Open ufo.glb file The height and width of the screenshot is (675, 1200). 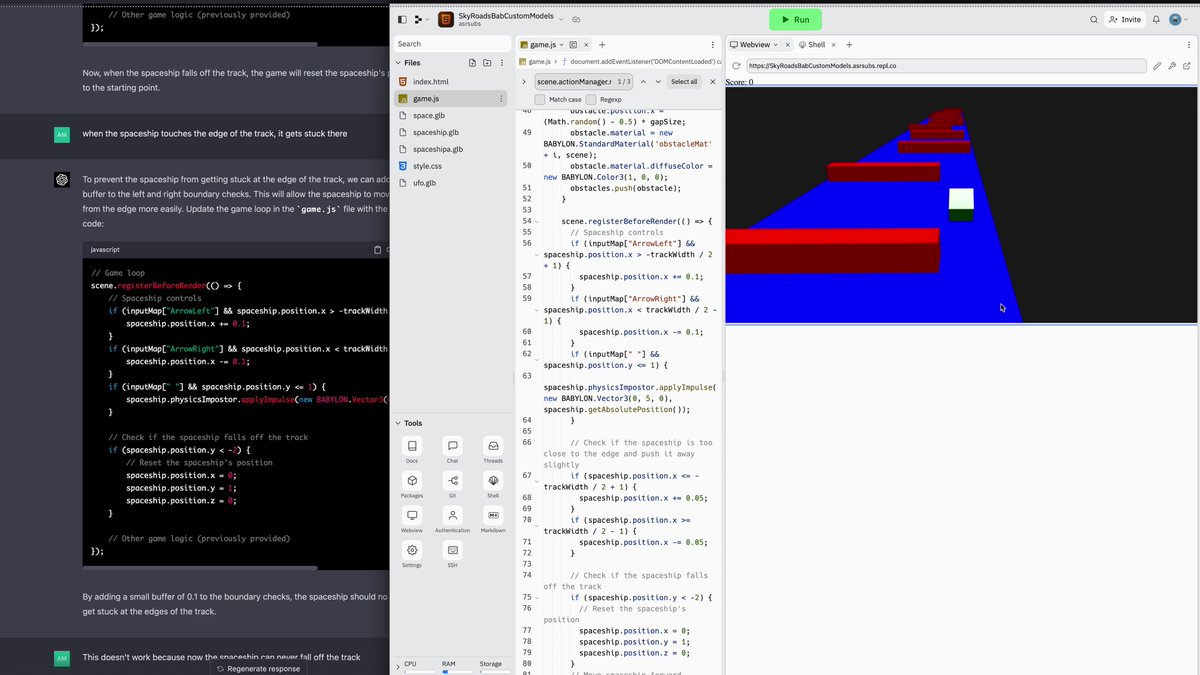click(452, 183)
